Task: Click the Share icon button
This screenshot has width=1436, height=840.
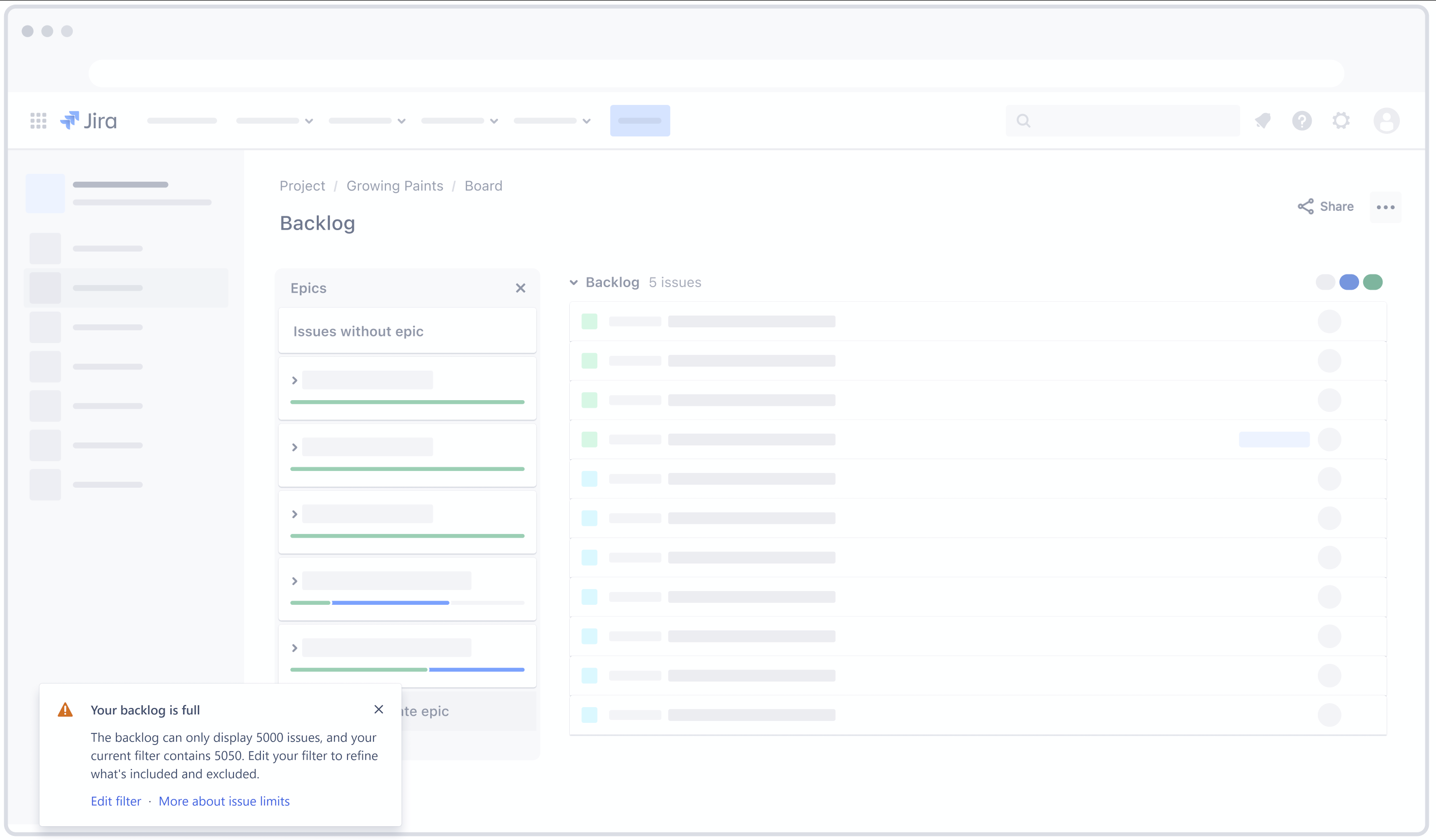Action: tap(1325, 206)
